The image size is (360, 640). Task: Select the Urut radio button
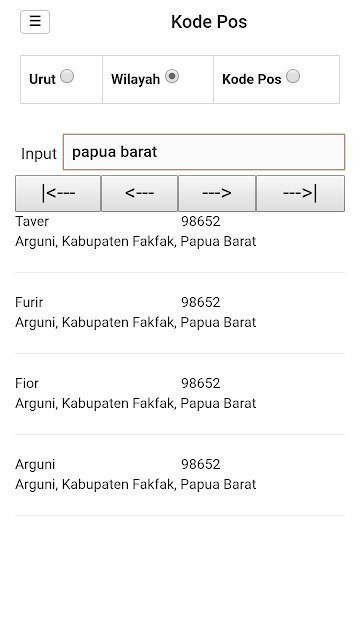pyautogui.click(x=67, y=76)
